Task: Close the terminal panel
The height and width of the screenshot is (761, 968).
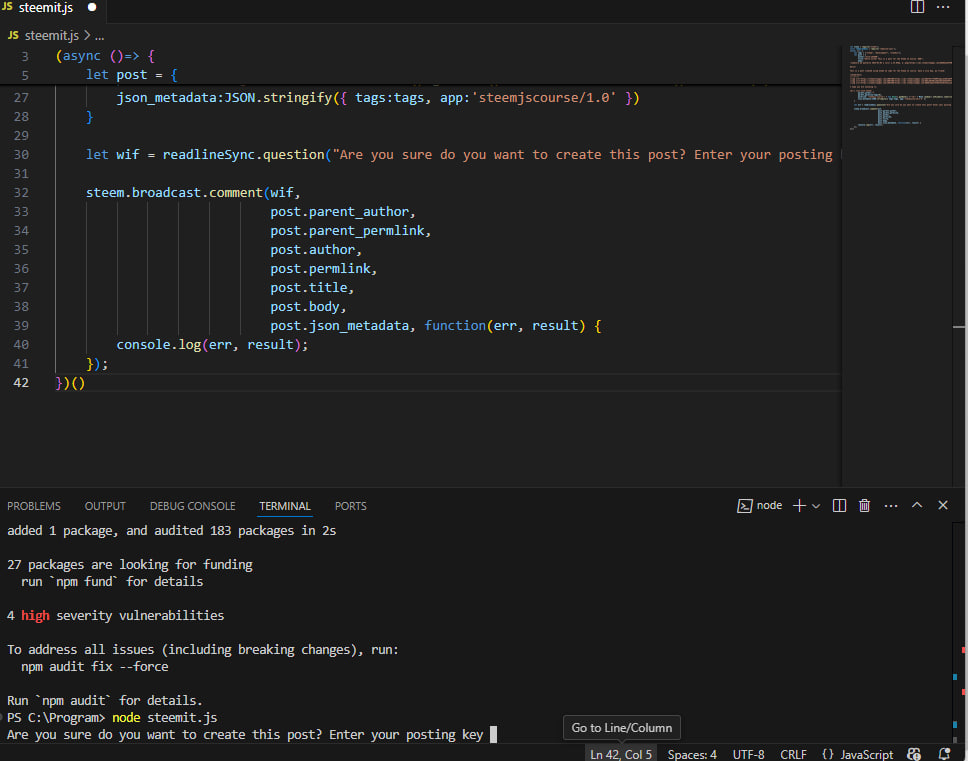Action: click(x=943, y=505)
